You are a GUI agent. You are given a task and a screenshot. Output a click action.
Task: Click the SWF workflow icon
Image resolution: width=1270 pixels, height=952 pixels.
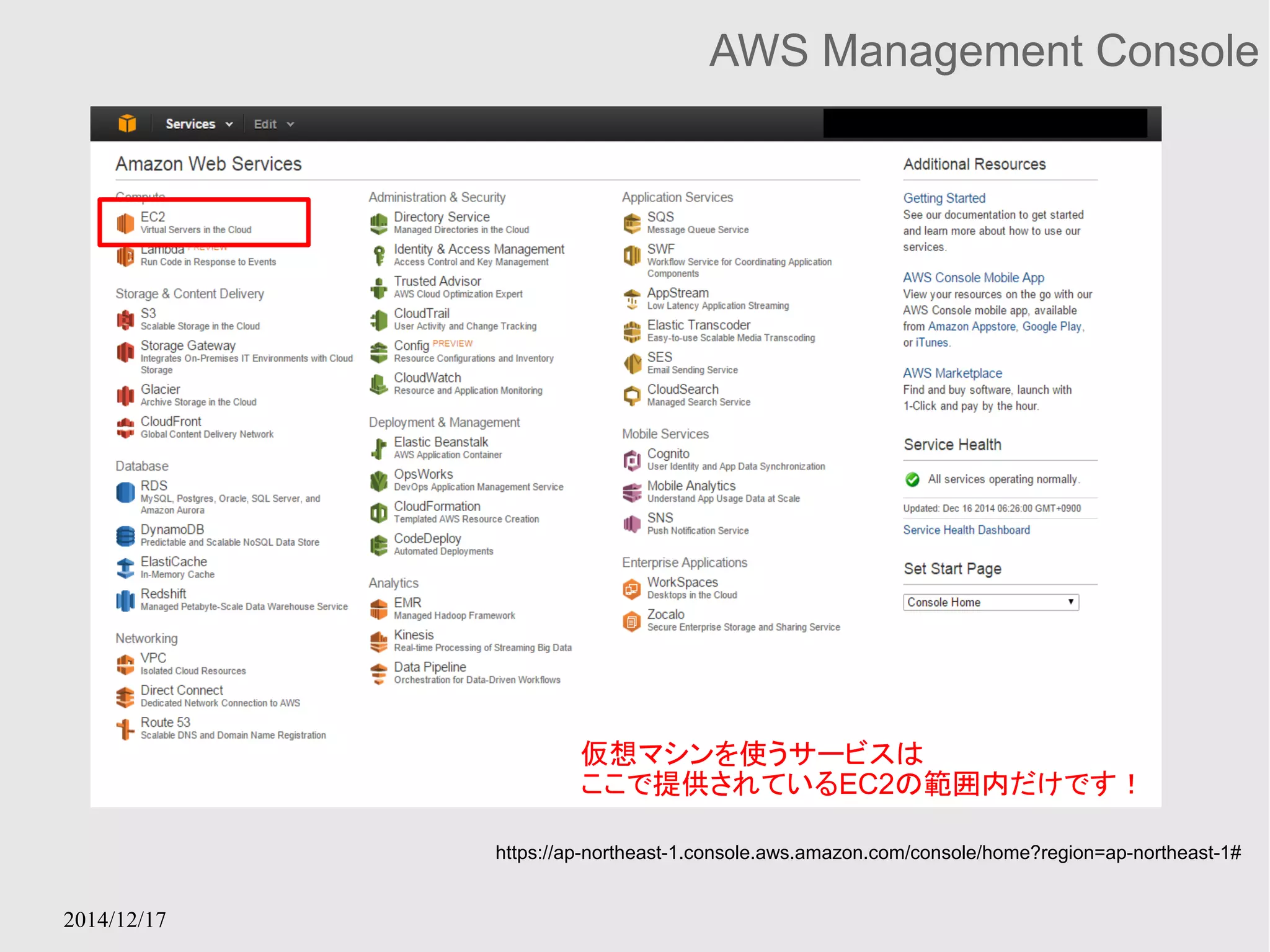tap(632, 256)
